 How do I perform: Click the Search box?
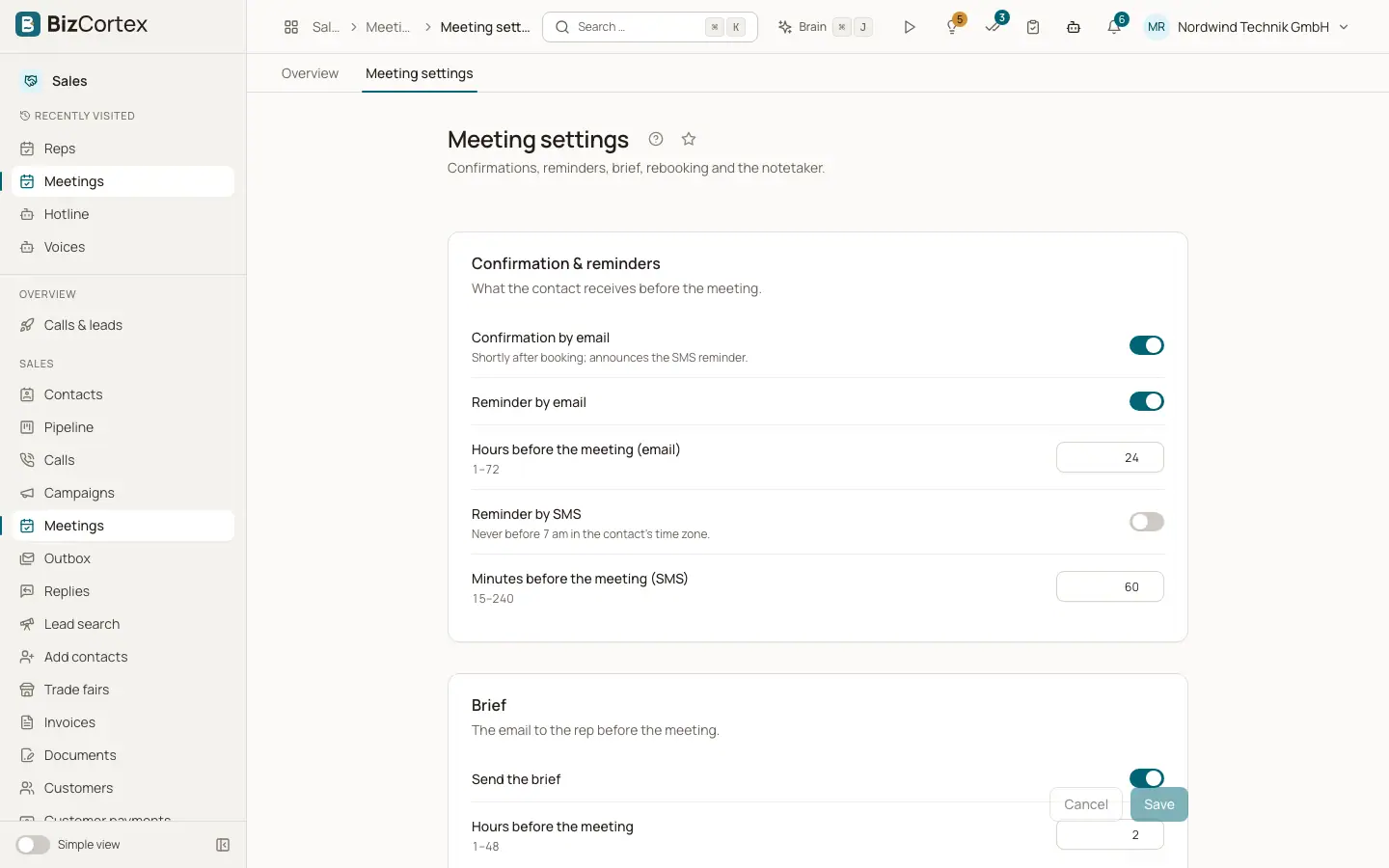tap(650, 27)
